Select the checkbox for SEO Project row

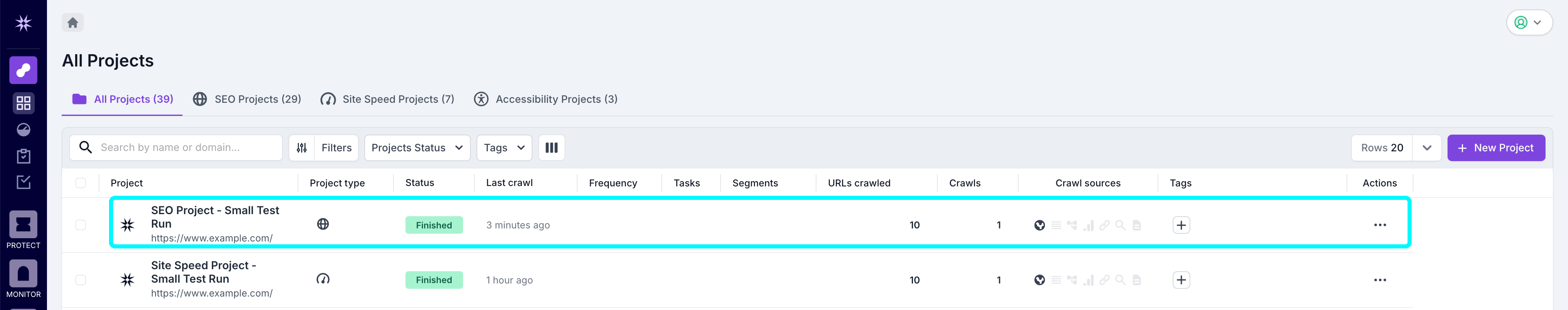click(81, 224)
